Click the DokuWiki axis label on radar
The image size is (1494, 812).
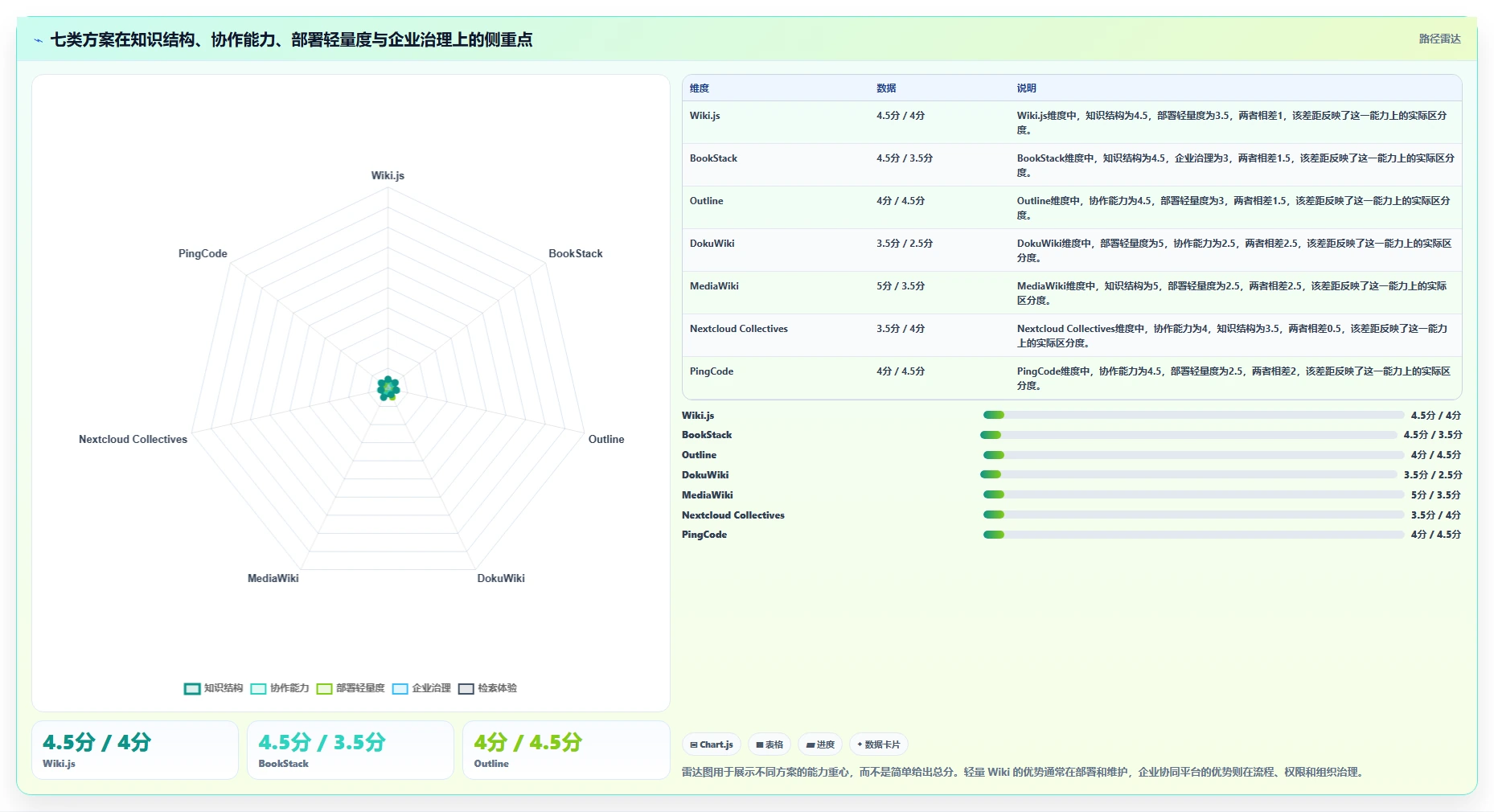point(501,578)
